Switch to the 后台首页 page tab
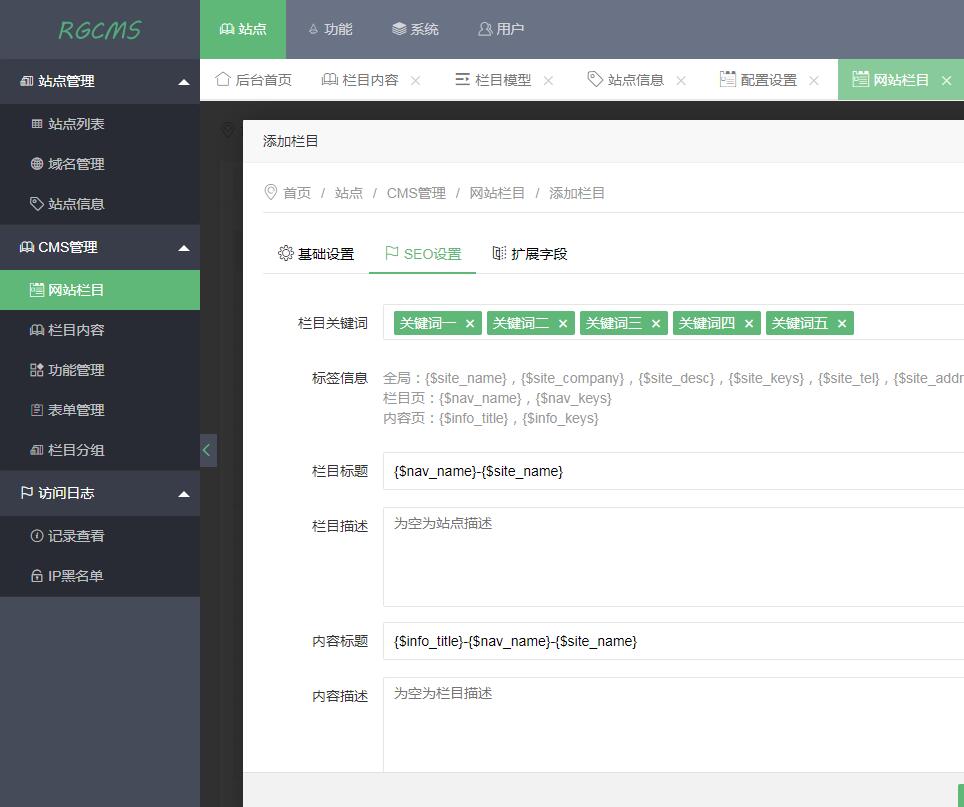Screen dimensions: 964x807 coord(253,79)
